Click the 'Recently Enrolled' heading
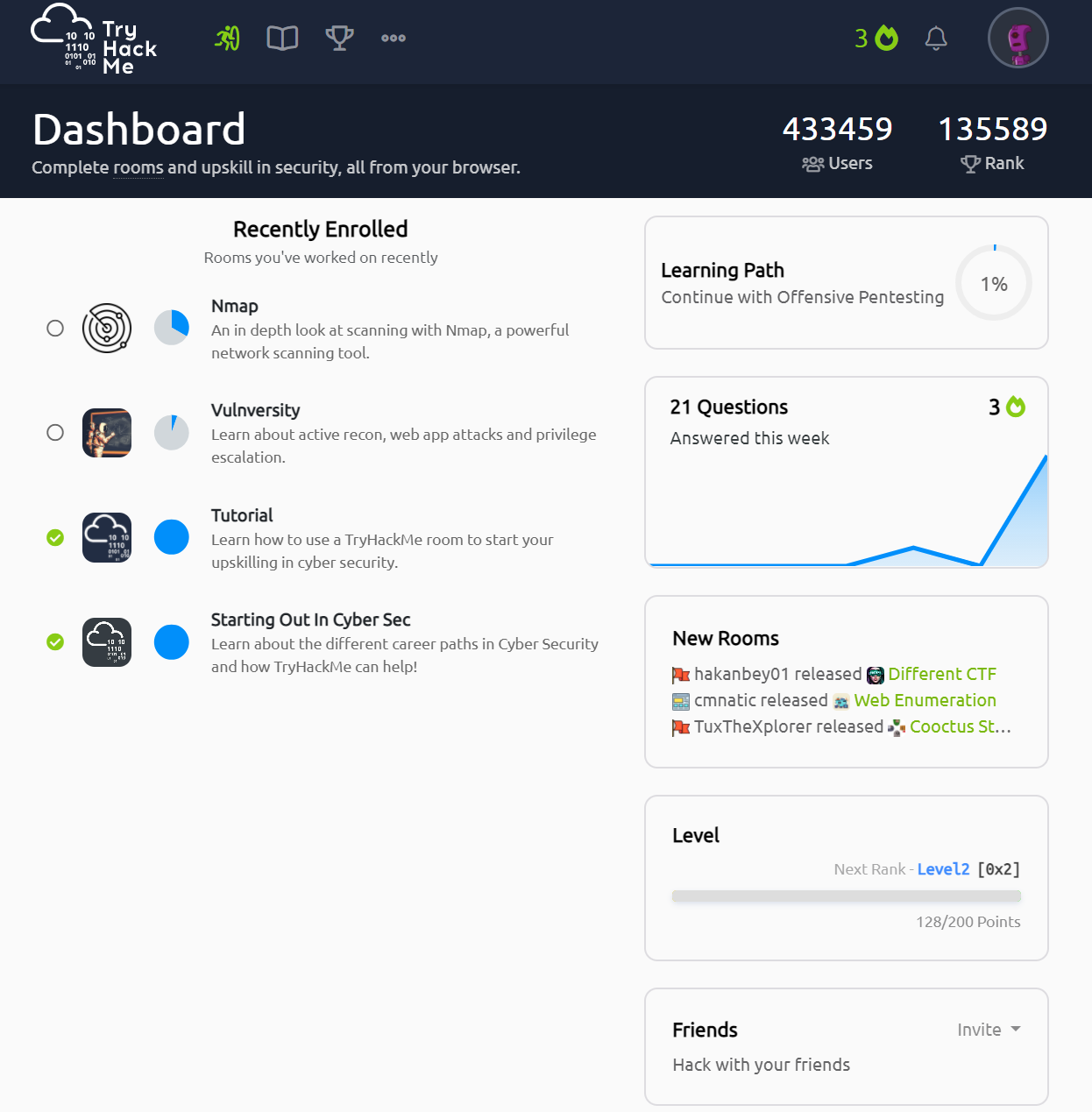 [321, 229]
